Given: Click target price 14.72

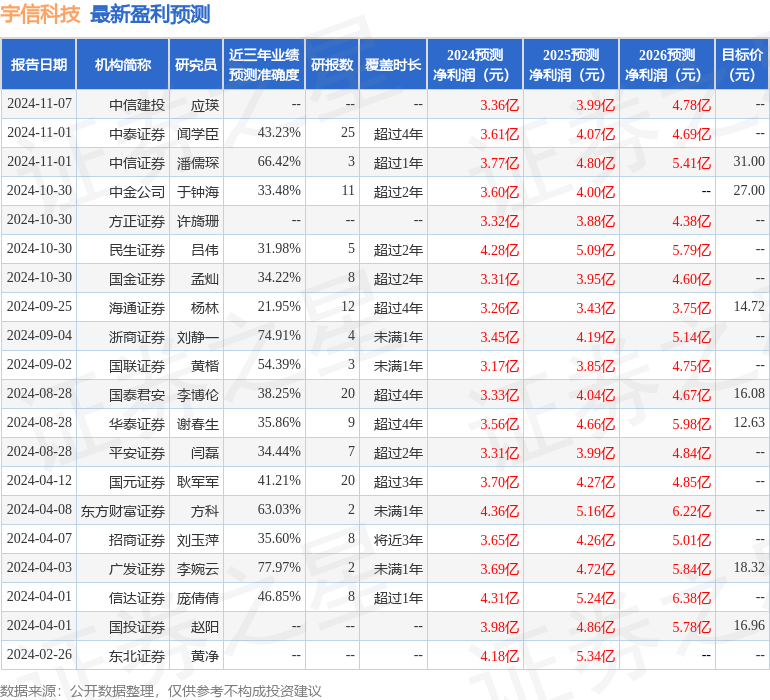Looking at the screenshot, I should click(749, 307).
